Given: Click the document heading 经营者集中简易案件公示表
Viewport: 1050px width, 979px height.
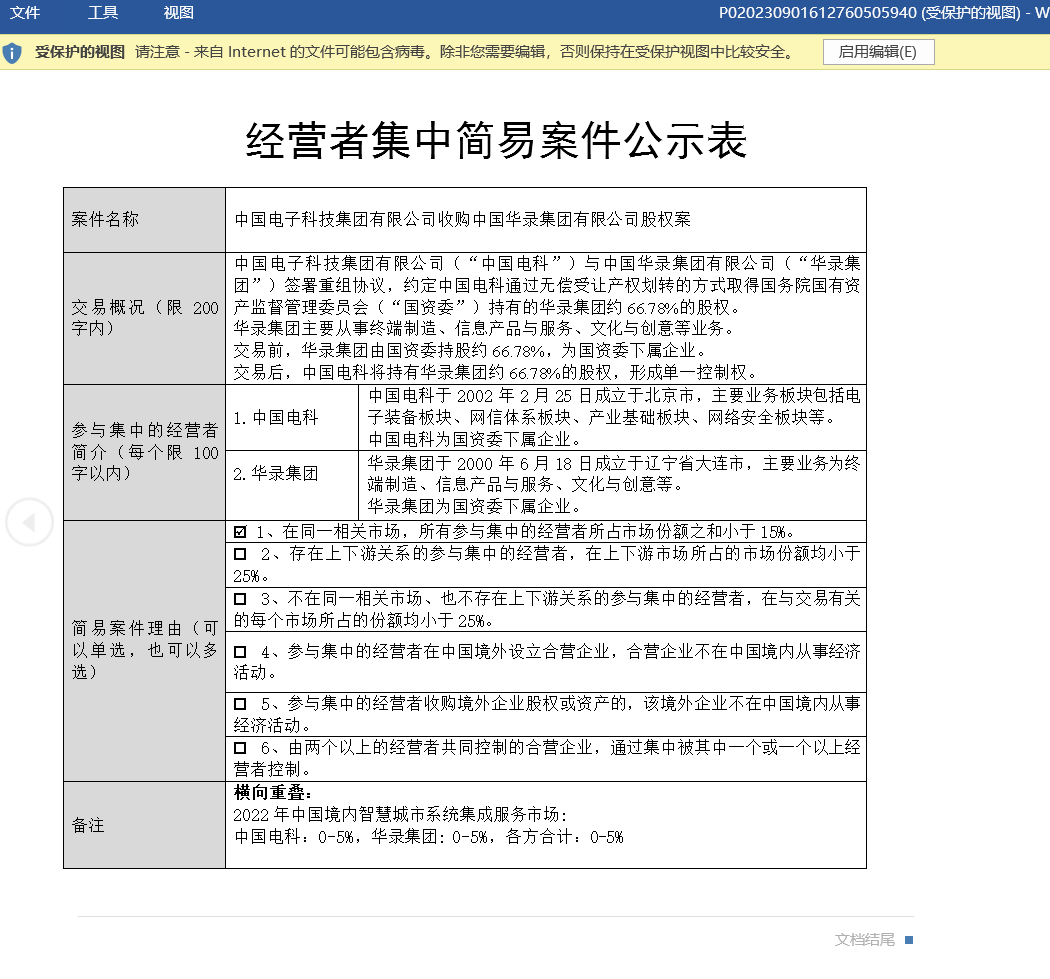Looking at the screenshot, I should 497,142.
